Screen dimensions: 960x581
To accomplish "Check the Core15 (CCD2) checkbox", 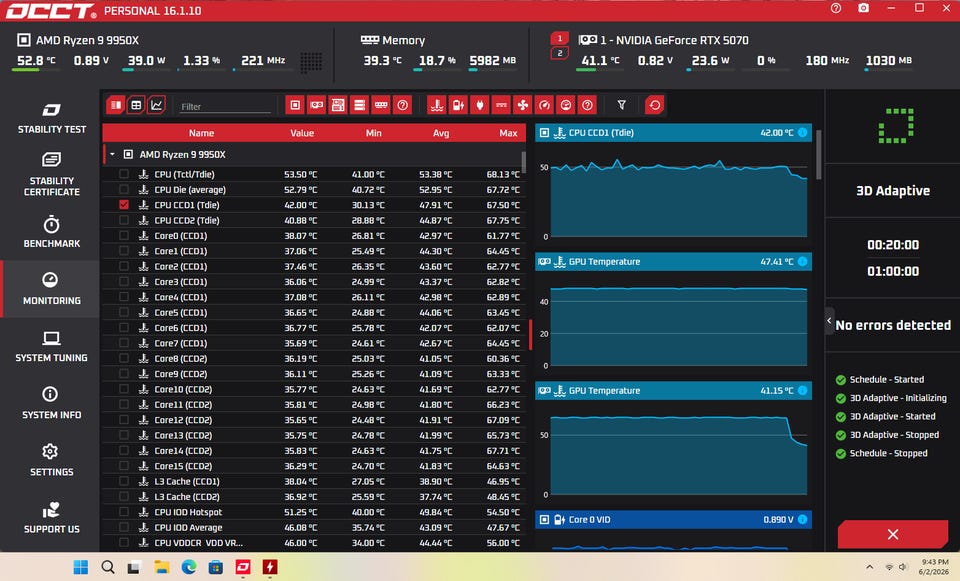I will [x=124, y=466].
